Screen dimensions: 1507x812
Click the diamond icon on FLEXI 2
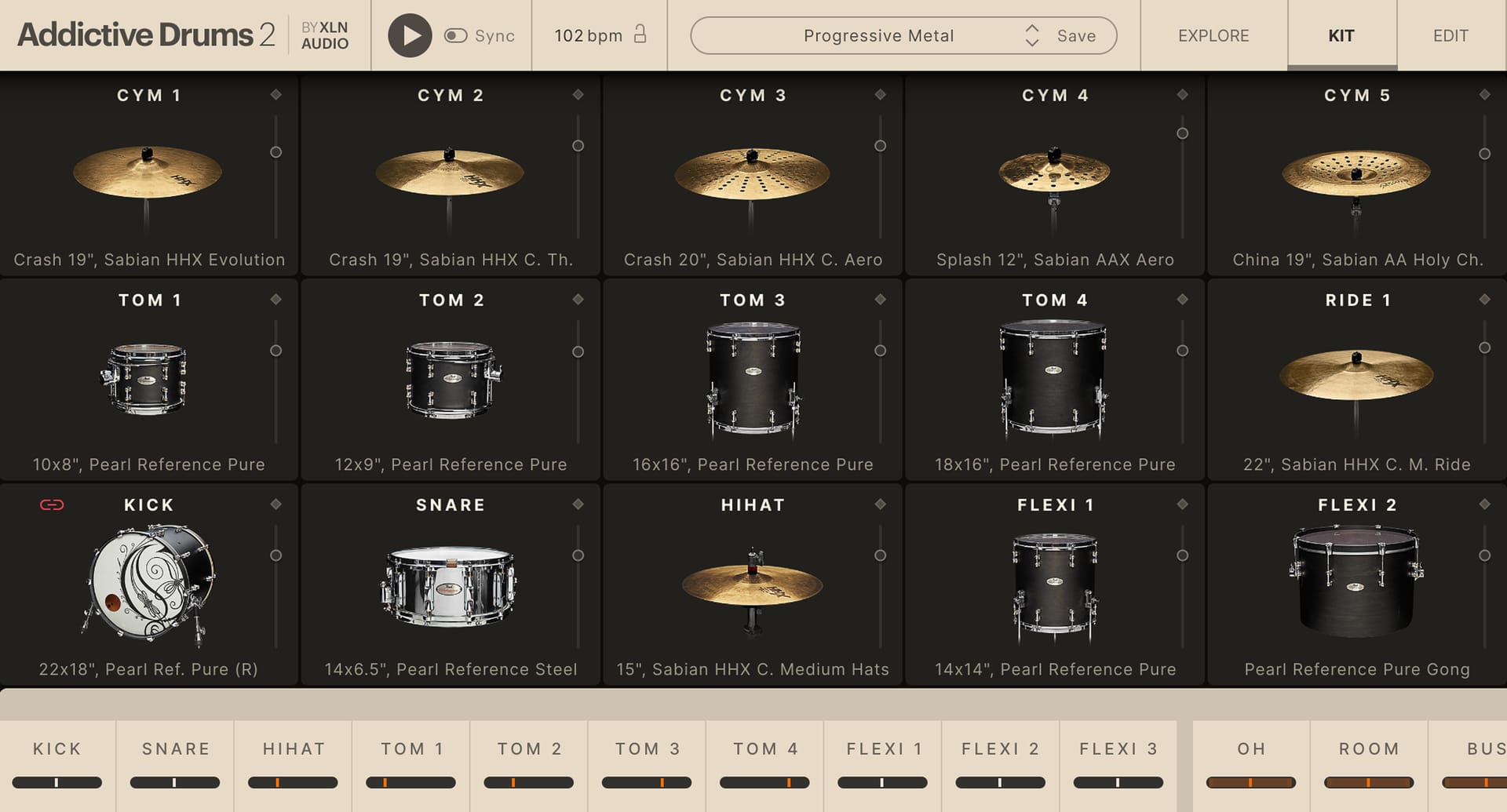1483,504
